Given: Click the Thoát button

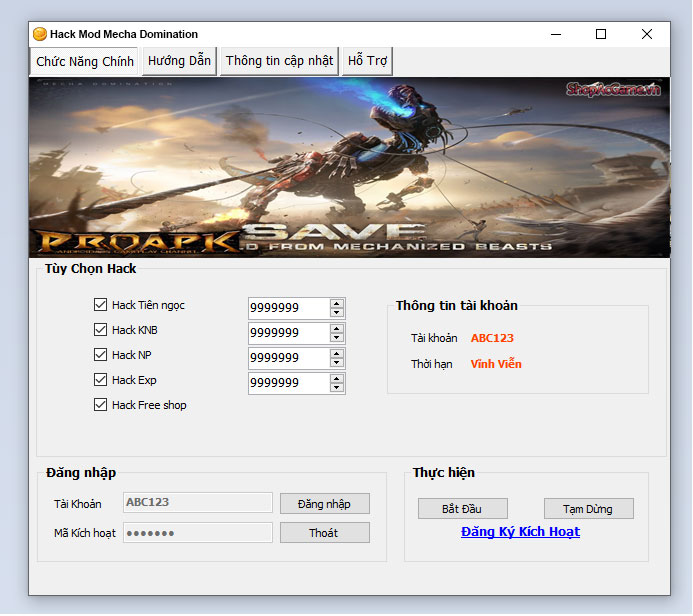Looking at the screenshot, I should (324, 533).
